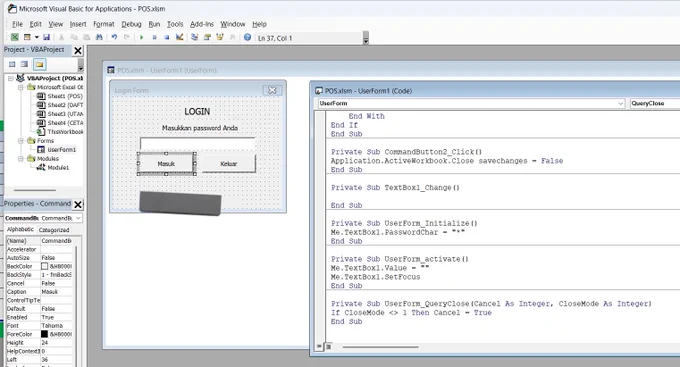Click View Object icon in Project panel
This screenshot has height=367, width=680.
point(25,65)
